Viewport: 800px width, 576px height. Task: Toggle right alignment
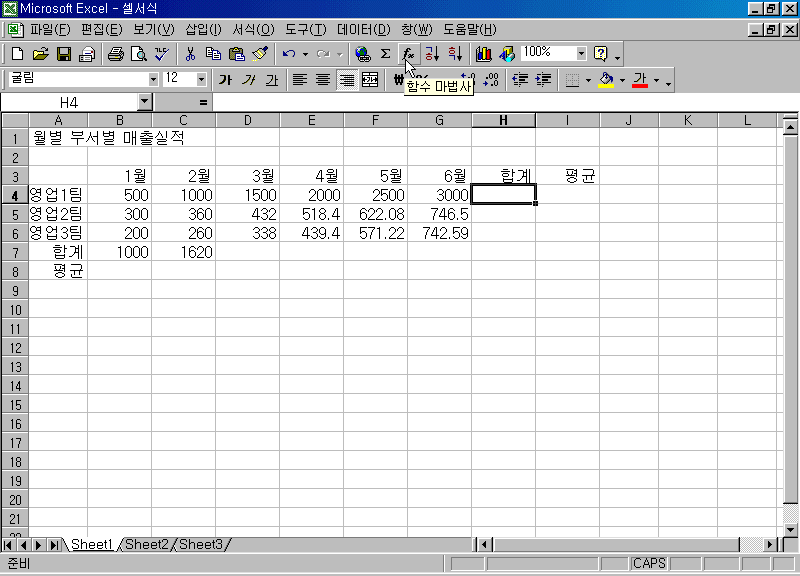(x=346, y=80)
